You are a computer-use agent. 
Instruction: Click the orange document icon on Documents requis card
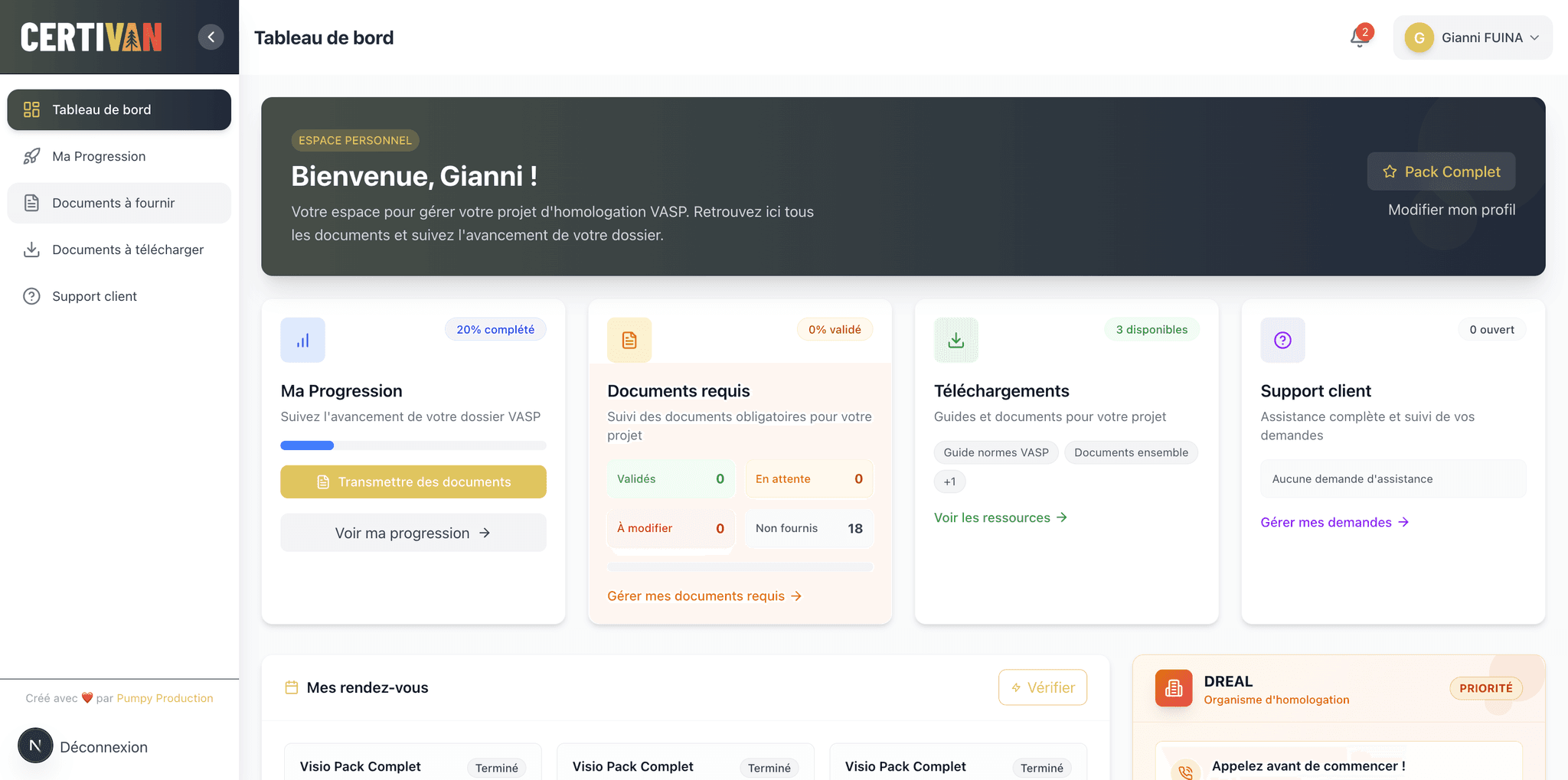[x=629, y=339]
